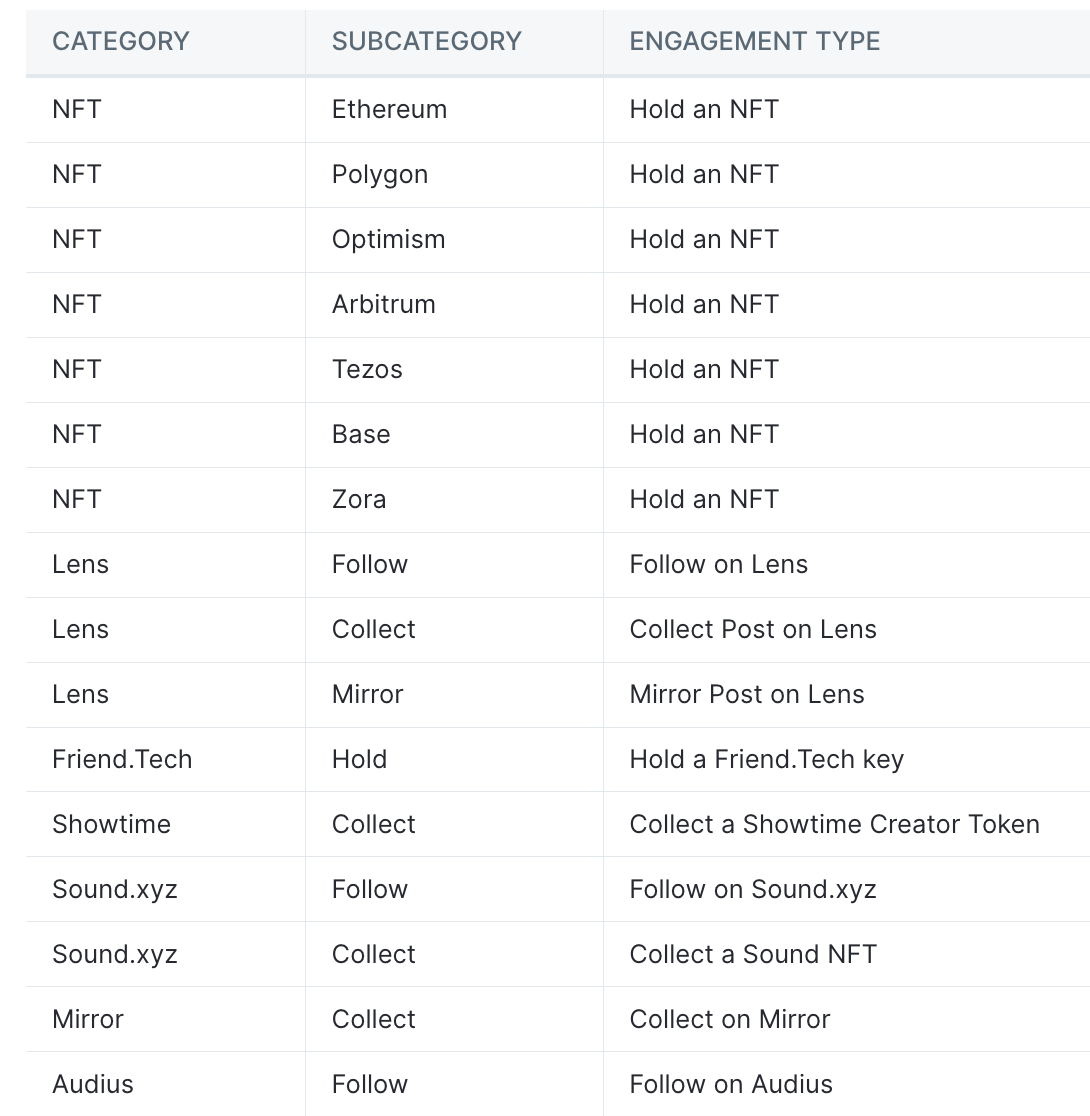Click "Hold an NFT" in the Zora row
The width and height of the screenshot is (1090, 1116).
point(704,500)
